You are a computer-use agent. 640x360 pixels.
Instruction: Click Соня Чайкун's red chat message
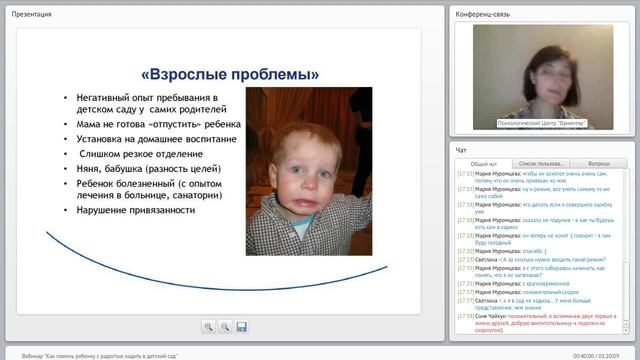point(537,323)
